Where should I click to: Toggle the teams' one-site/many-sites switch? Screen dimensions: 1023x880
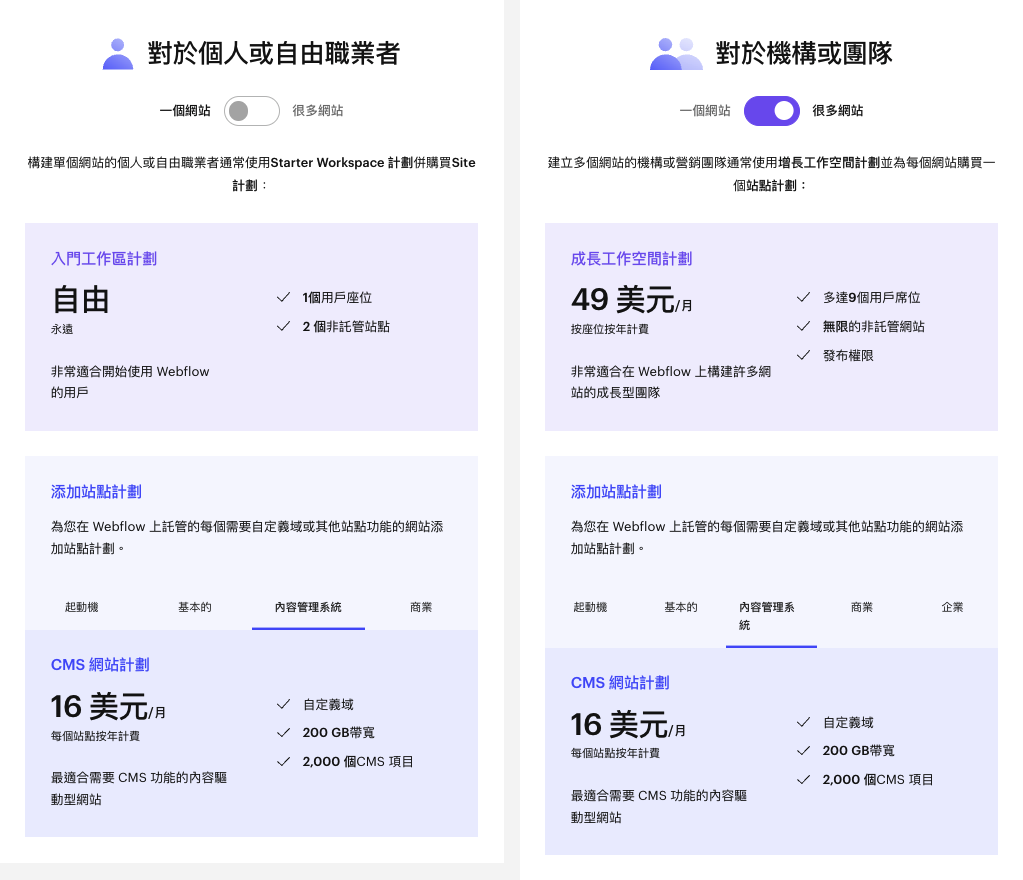pyautogui.click(x=771, y=111)
